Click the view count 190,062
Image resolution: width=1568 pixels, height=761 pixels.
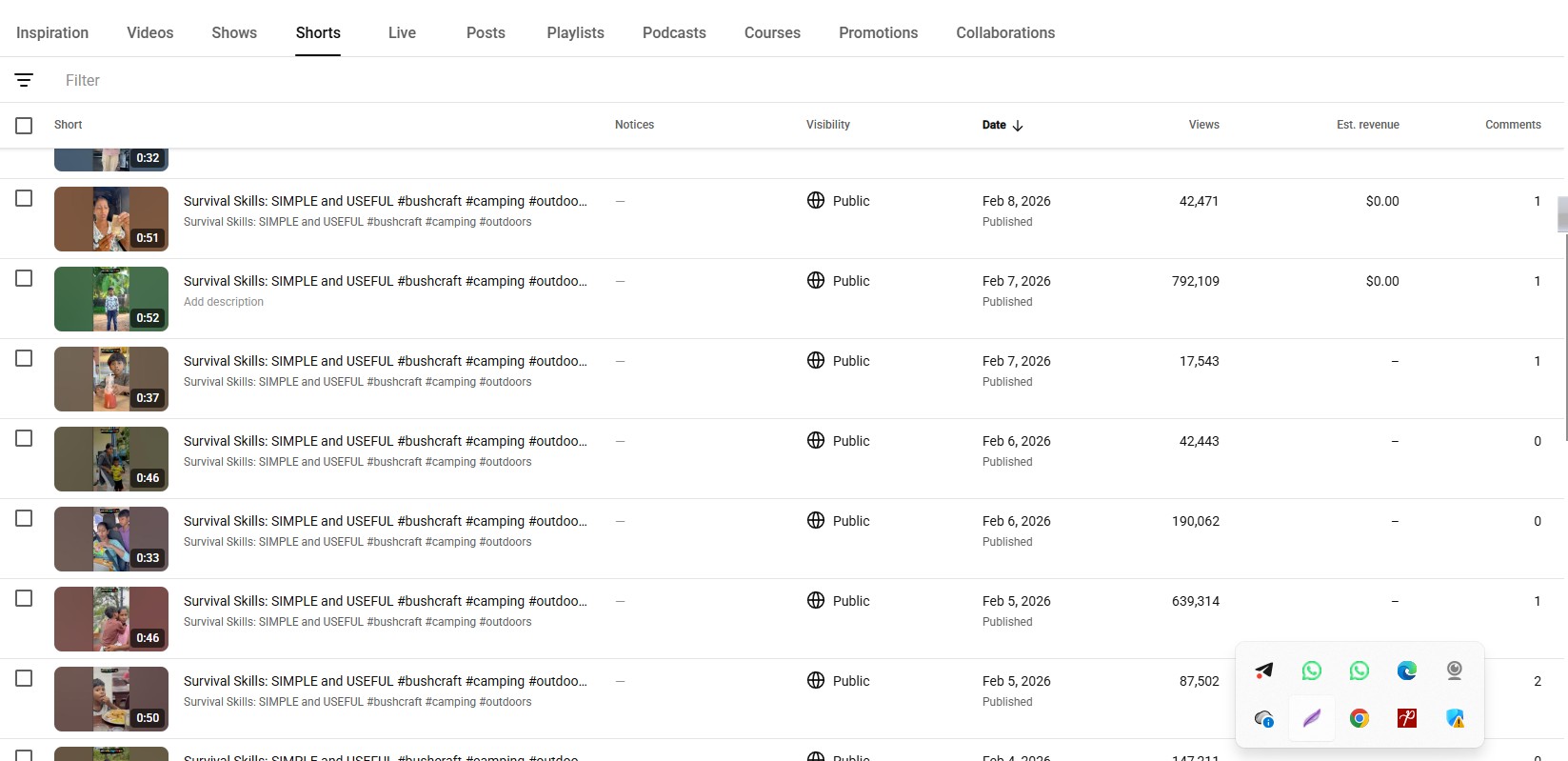click(x=1196, y=521)
